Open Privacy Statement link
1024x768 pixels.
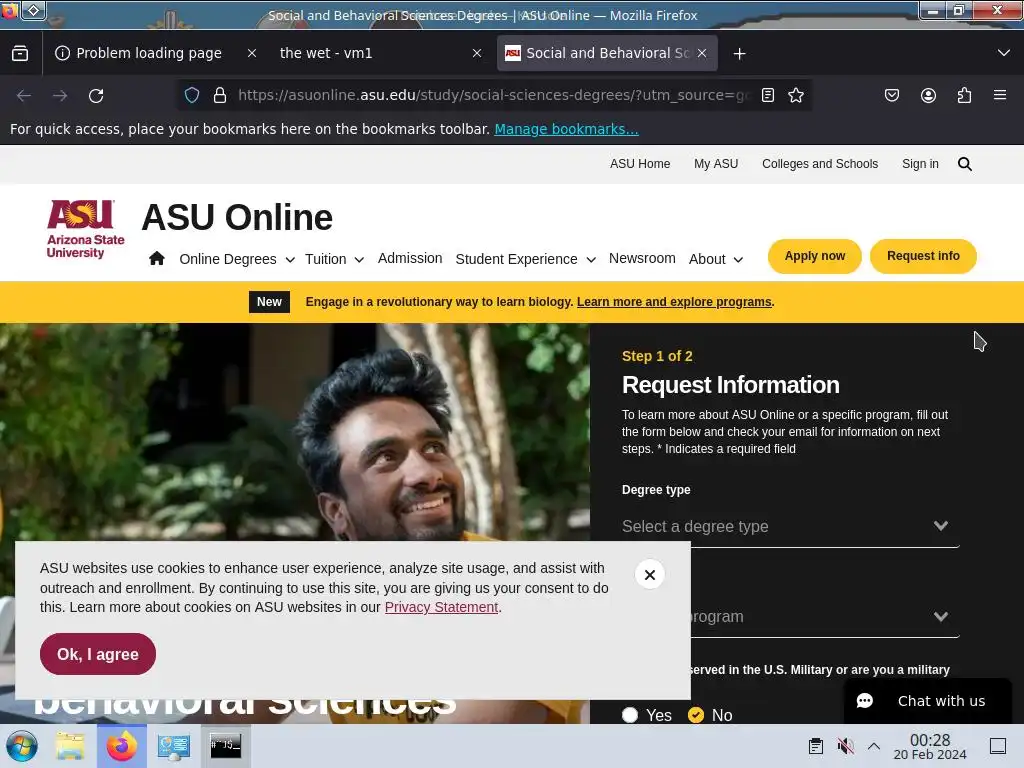pos(441,607)
